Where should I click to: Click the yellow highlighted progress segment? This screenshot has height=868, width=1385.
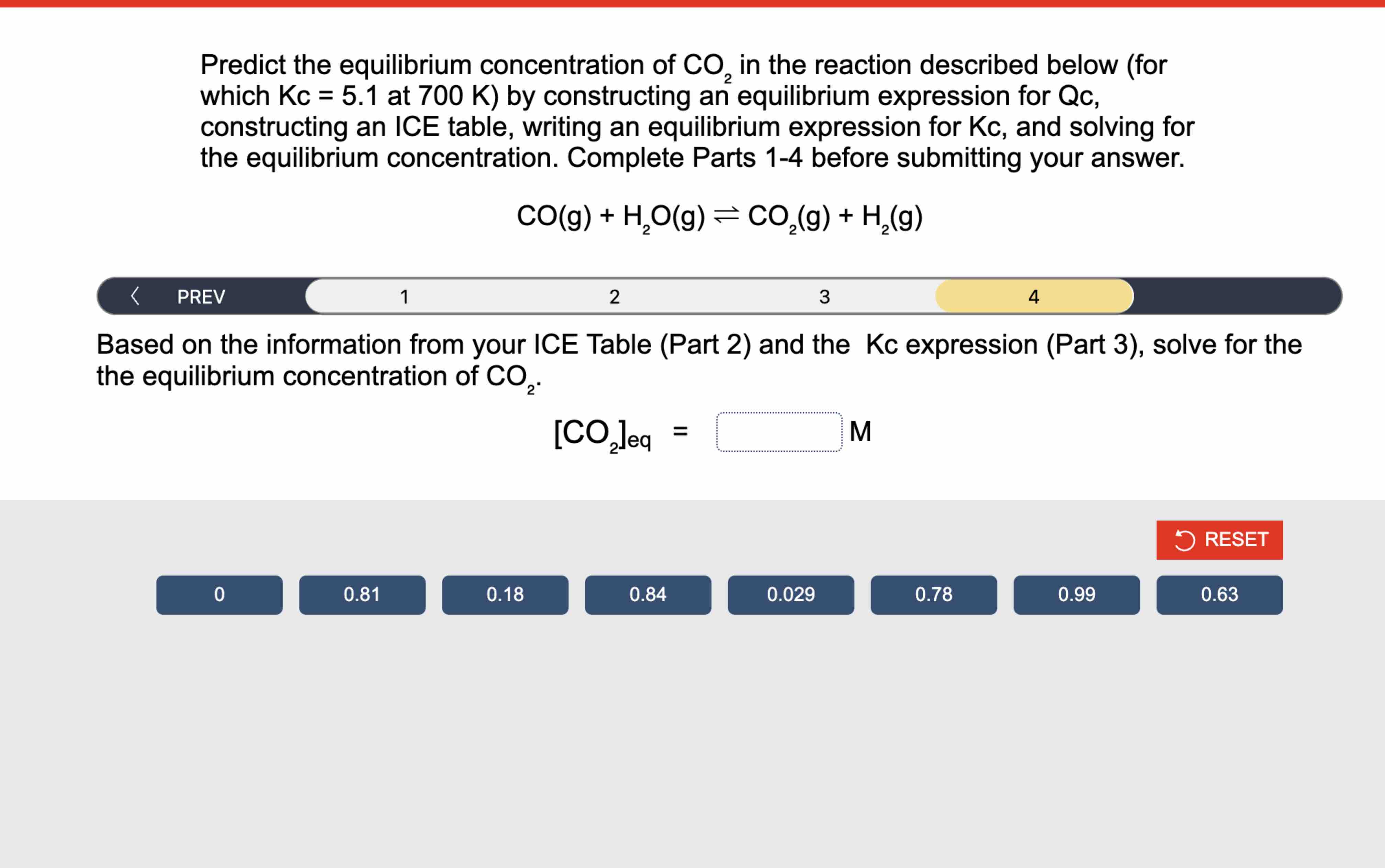click(x=1033, y=296)
